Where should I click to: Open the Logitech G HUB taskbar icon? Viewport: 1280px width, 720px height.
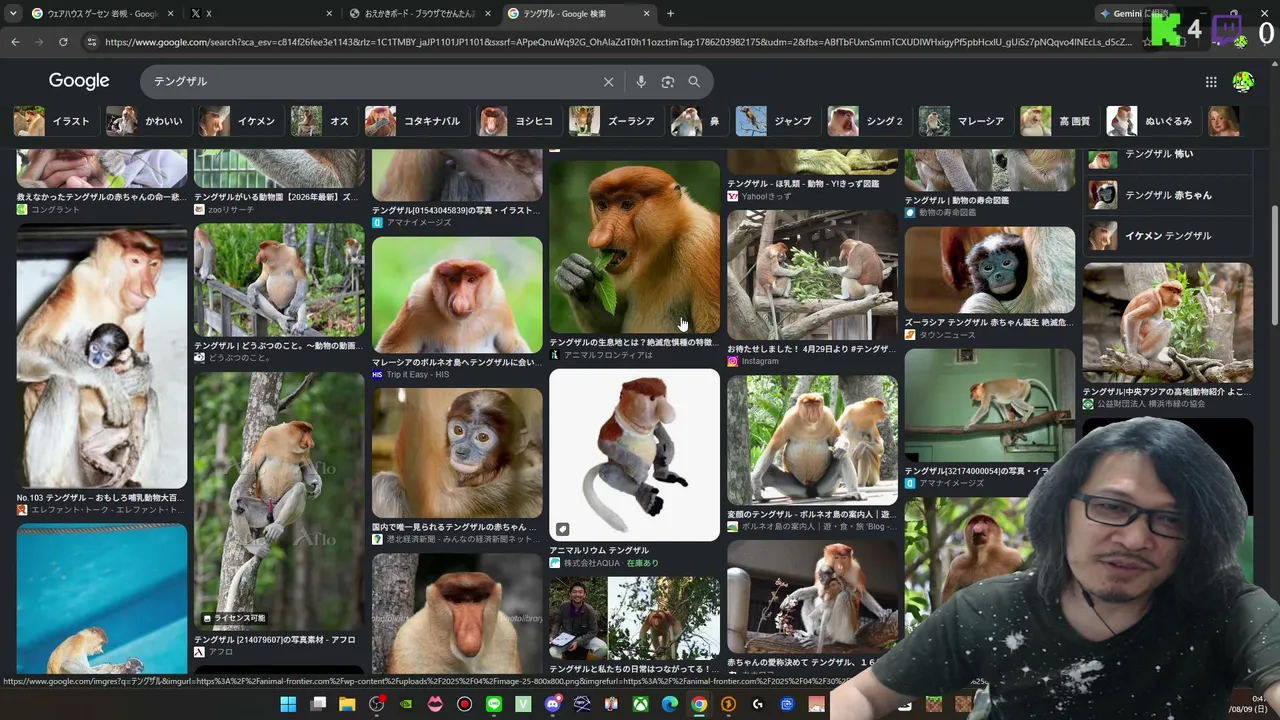pyautogui.click(x=758, y=704)
